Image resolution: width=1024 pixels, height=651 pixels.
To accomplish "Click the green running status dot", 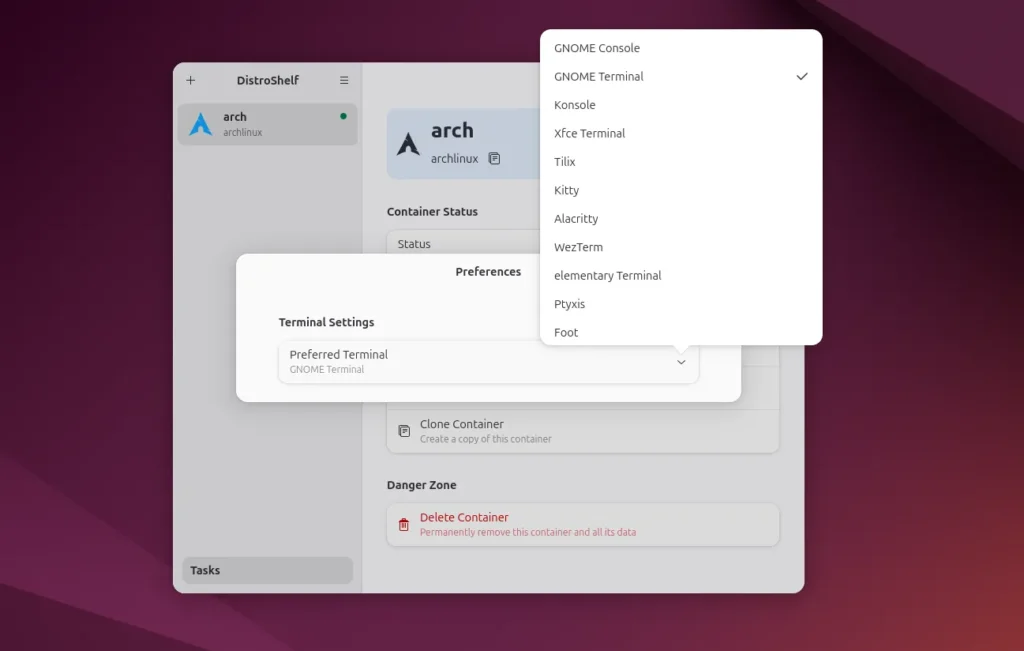I will pyautogui.click(x=344, y=116).
